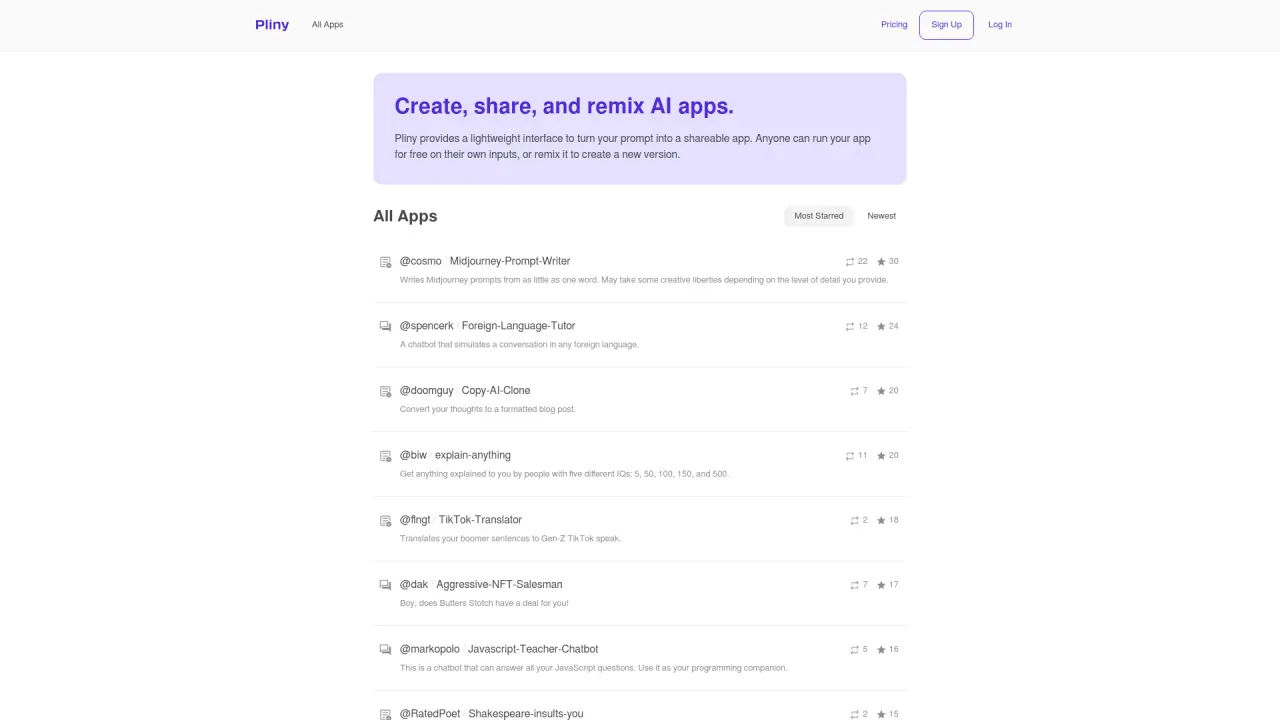The width and height of the screenshot is (1280, 720).
Task: Click the app-type icon beside @cosmo
Action: pos(385,262)
